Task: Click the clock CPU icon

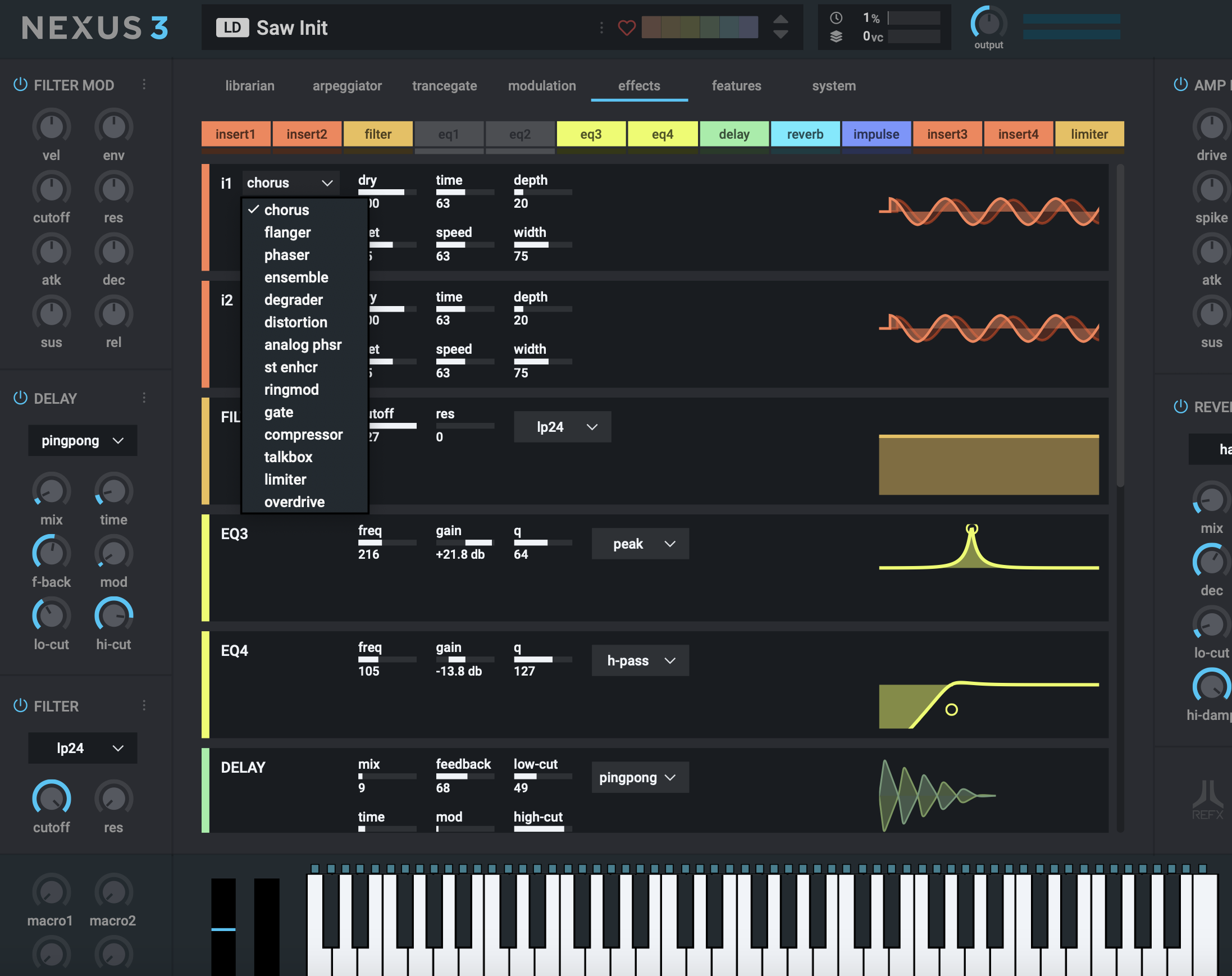Action: [836, 18]
